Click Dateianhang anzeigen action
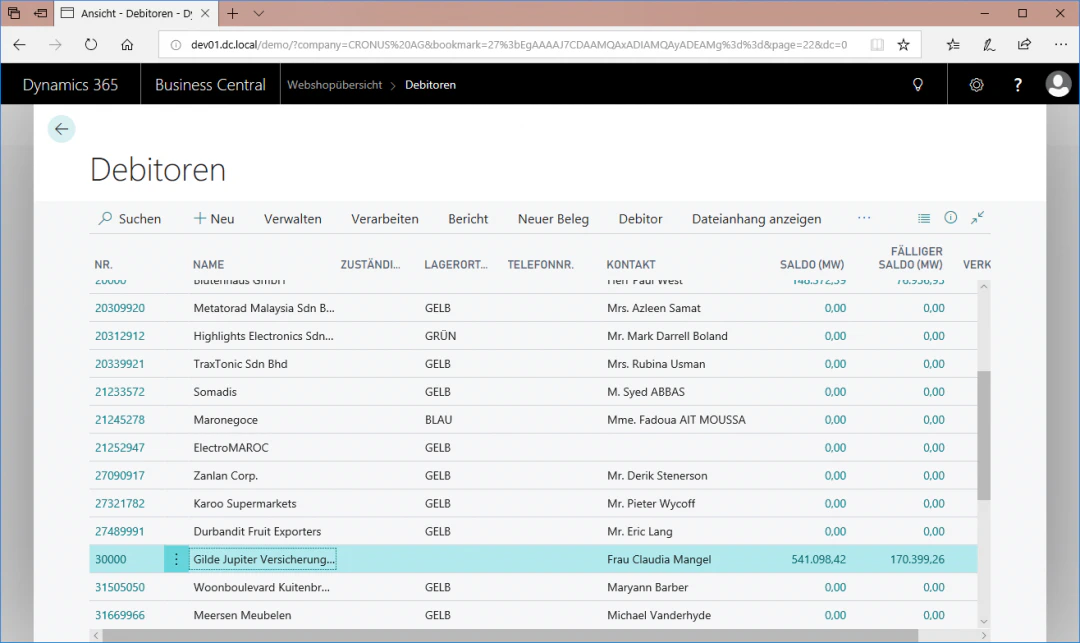Image resolution: width=1080 pixels, height=643 pixels. [756, 219]
